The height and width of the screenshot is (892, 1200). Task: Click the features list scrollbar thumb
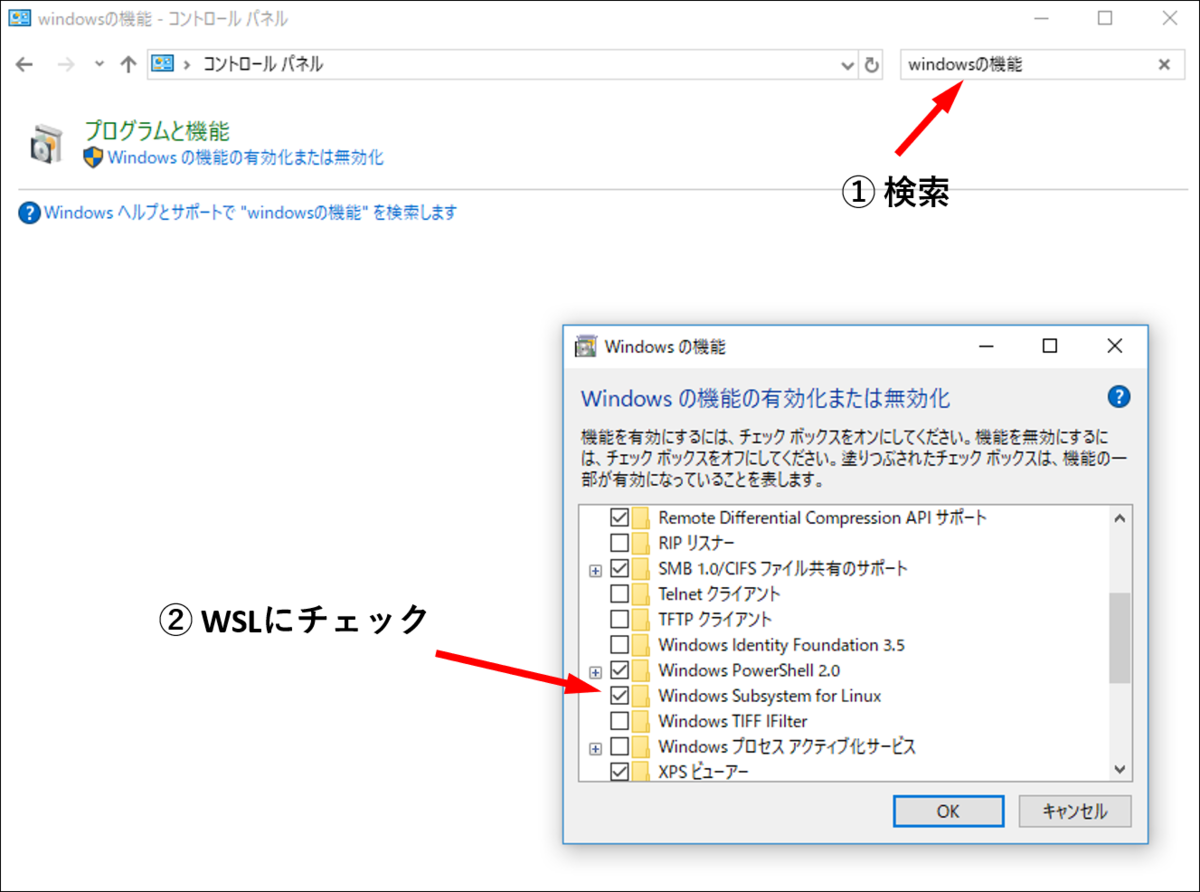(x=1120, y=638)
